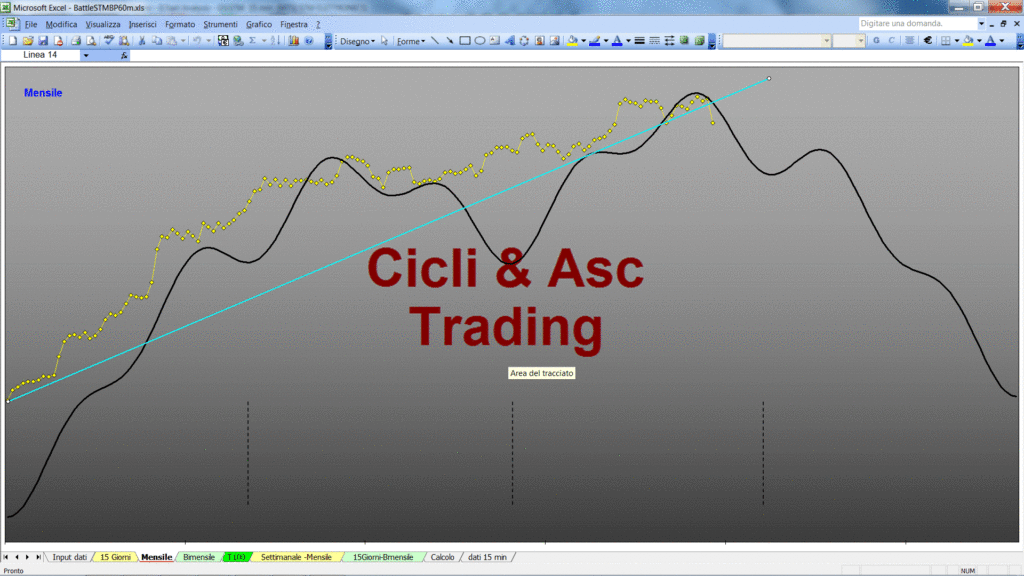
Task: Copy the selection using the Copy icon
Action: (x=157, y=40)
